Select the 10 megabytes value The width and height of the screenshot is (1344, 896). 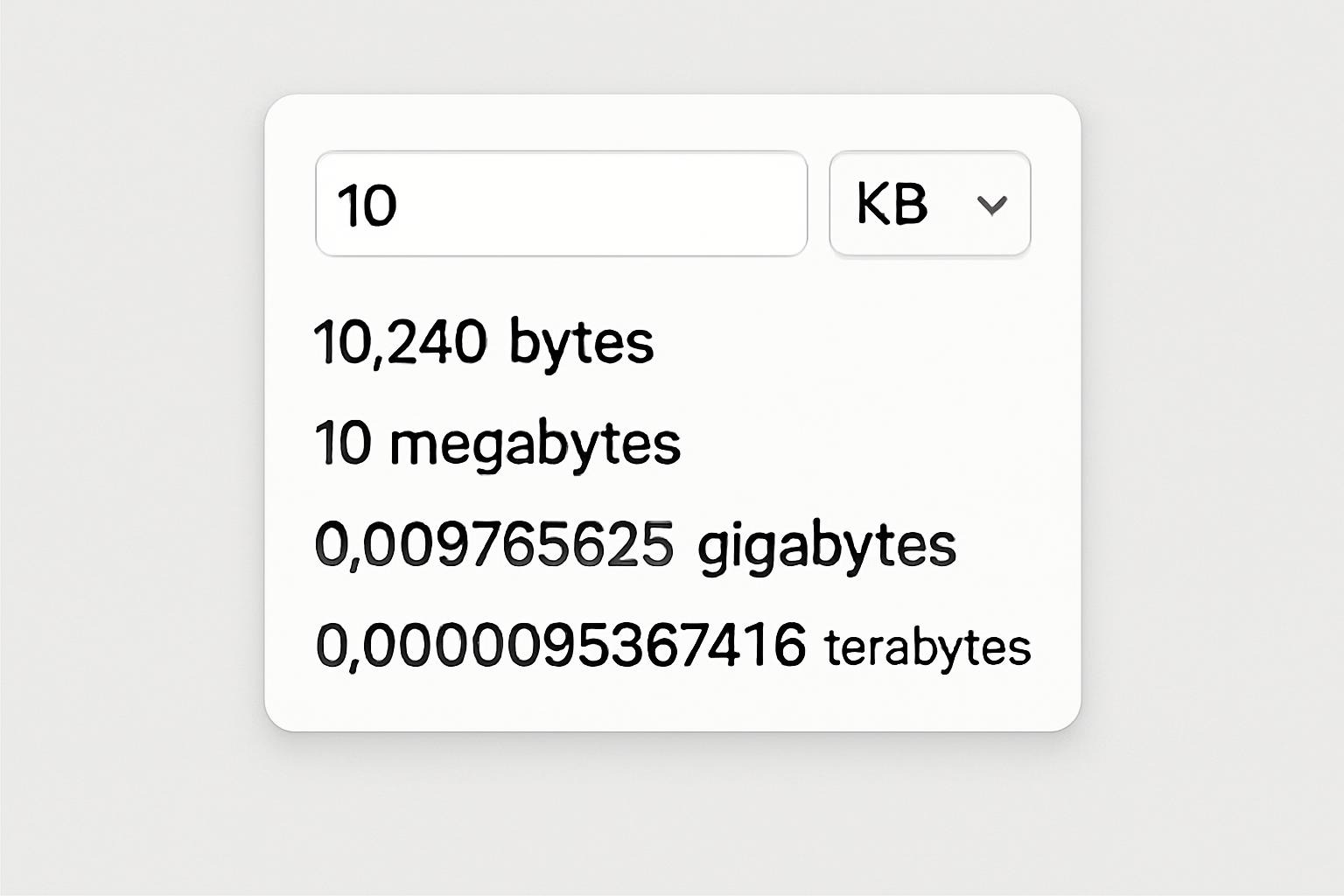(x=346, y=443)
